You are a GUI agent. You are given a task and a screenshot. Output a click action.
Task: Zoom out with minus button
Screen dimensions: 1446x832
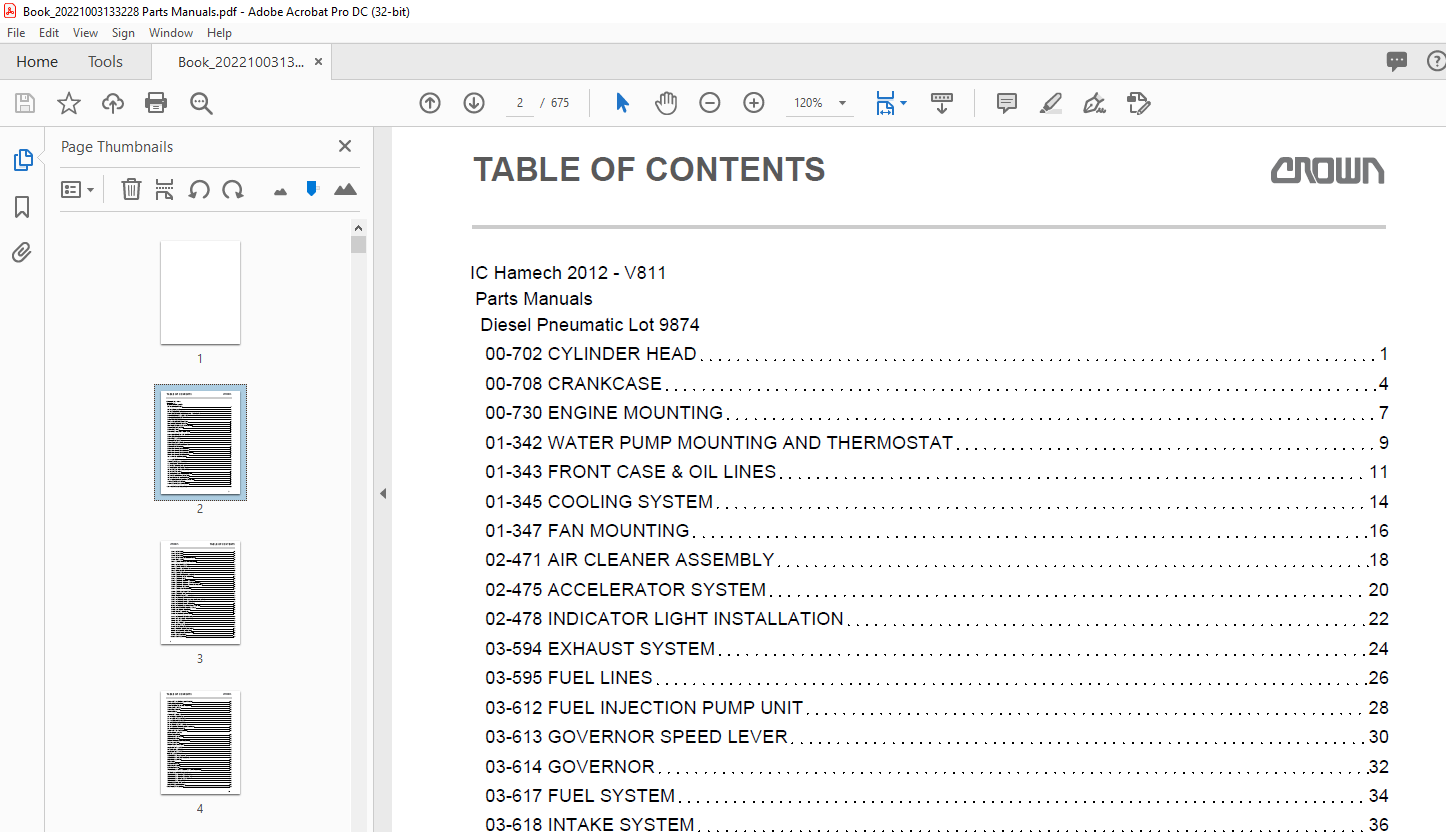(710, 103)
